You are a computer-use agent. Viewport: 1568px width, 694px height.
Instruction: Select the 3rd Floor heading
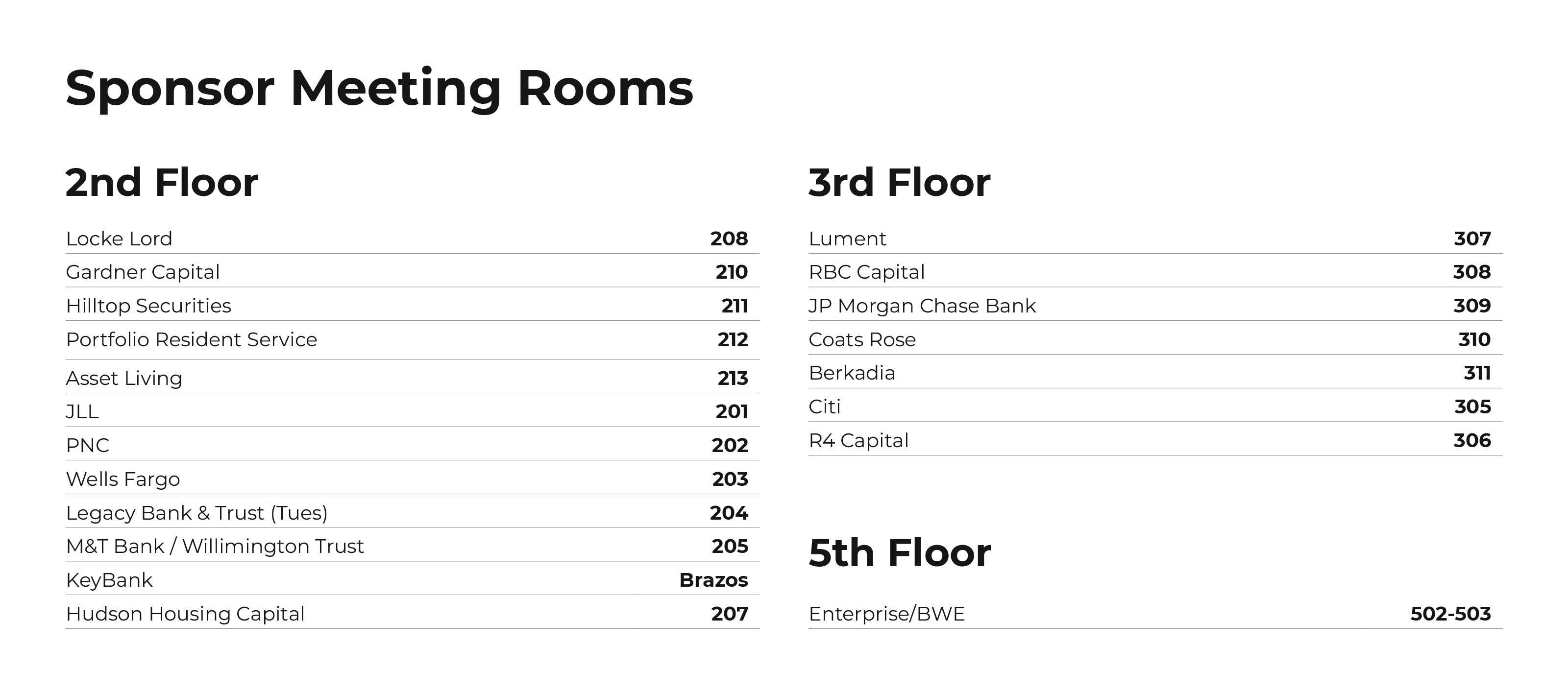pos(900,183)
